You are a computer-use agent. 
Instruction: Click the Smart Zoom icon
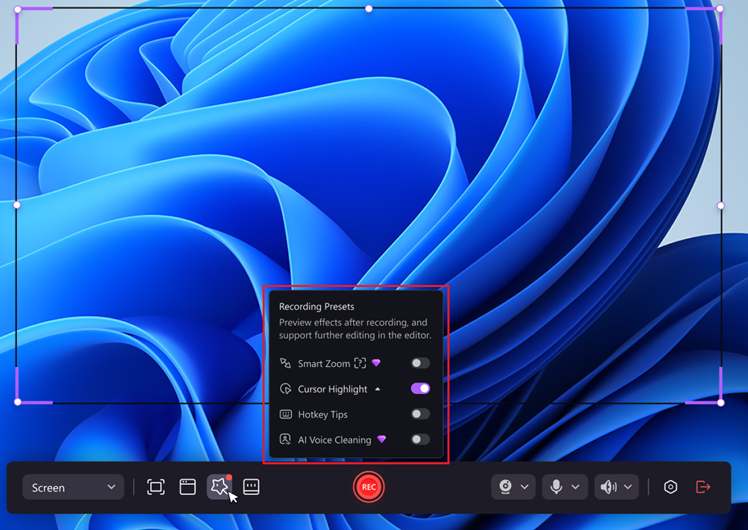tap(285, 363)
